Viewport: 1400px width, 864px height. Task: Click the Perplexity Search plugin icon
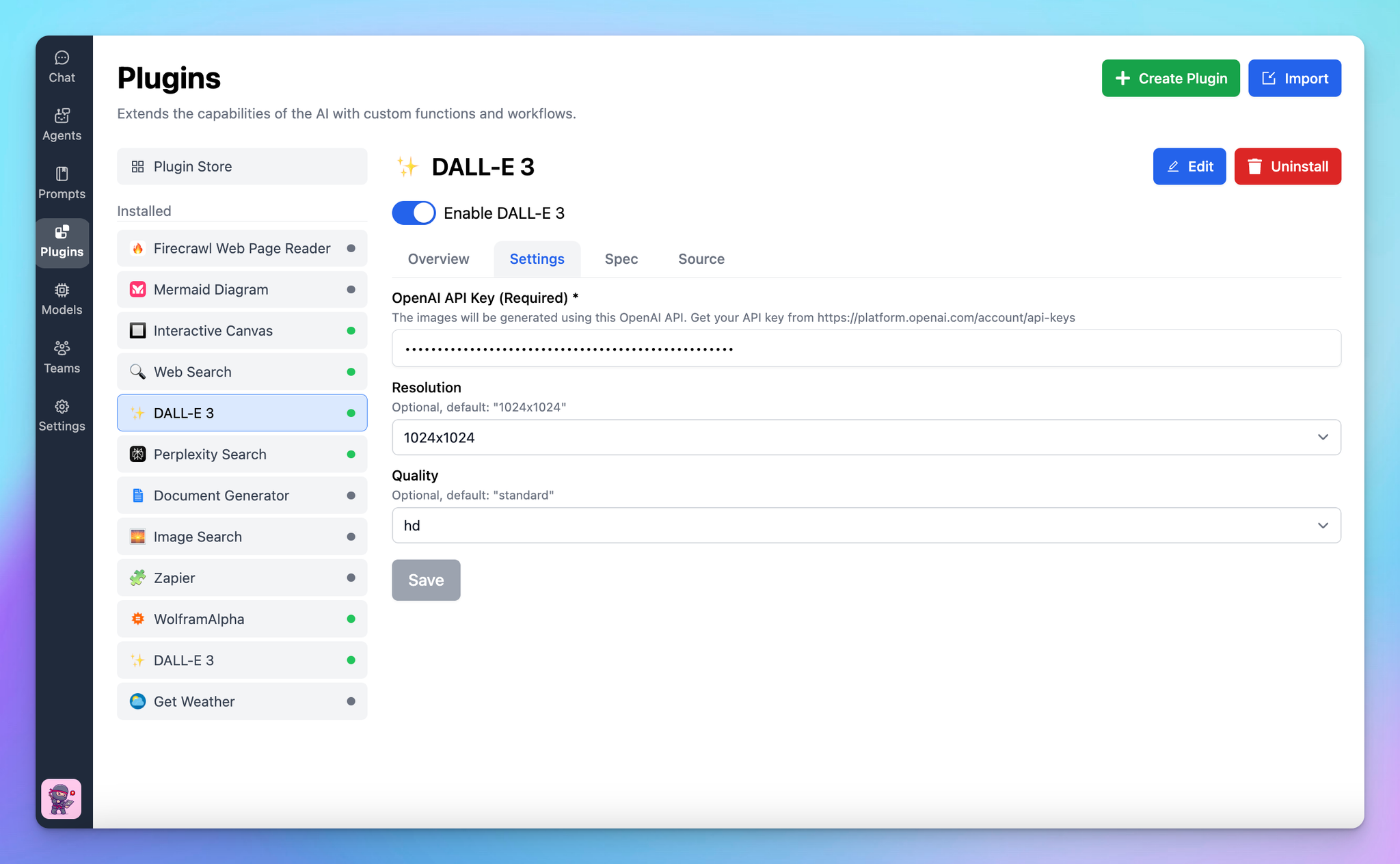pos(137,454)
